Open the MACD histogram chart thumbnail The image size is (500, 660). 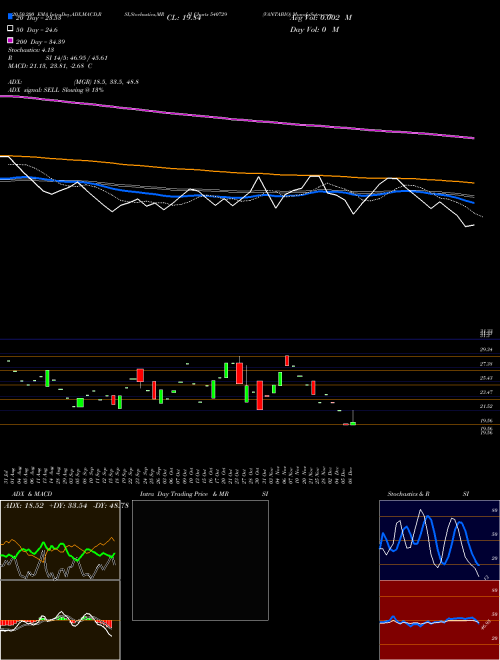60,620
